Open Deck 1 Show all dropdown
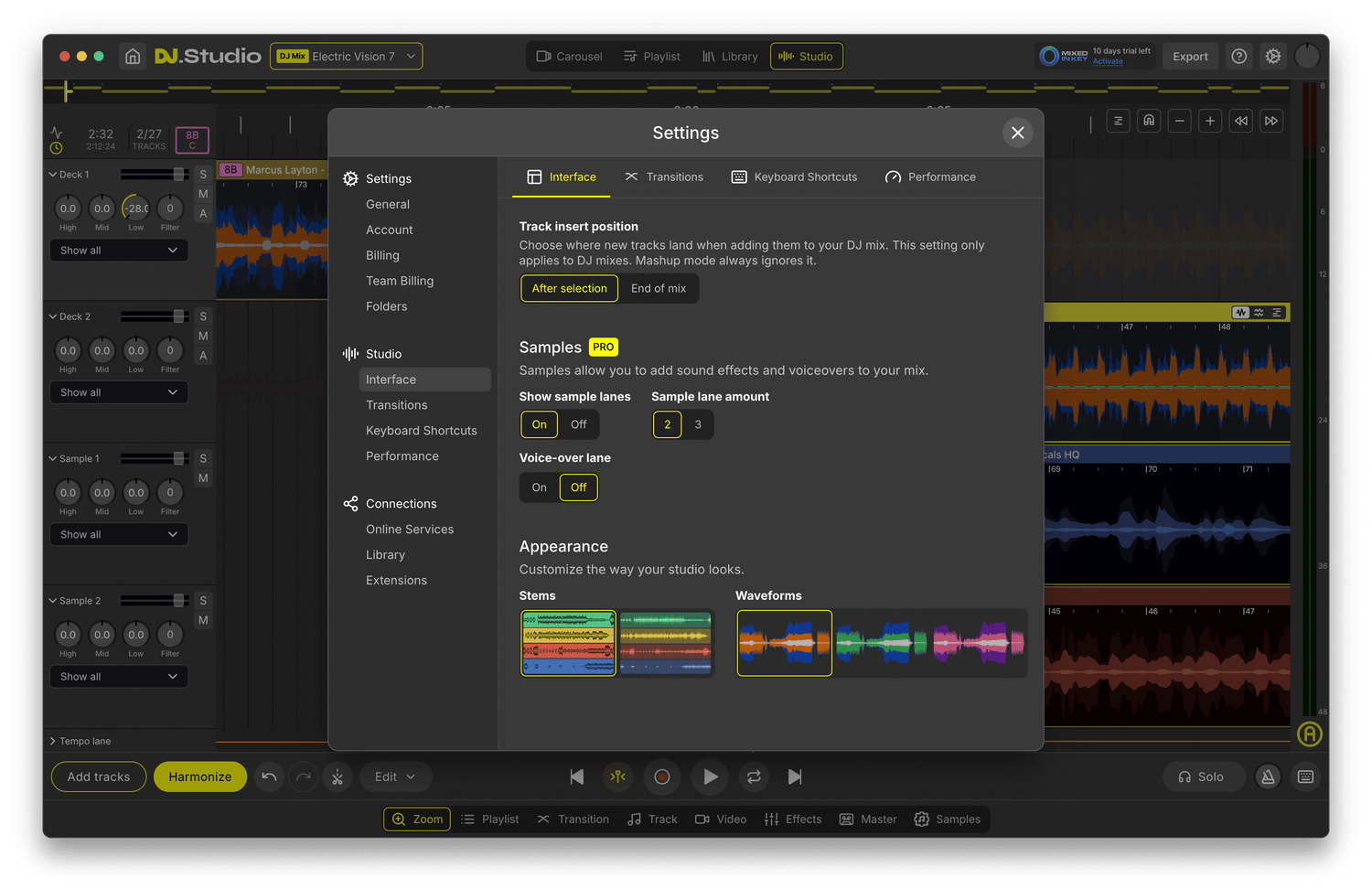 click(119, 251)
